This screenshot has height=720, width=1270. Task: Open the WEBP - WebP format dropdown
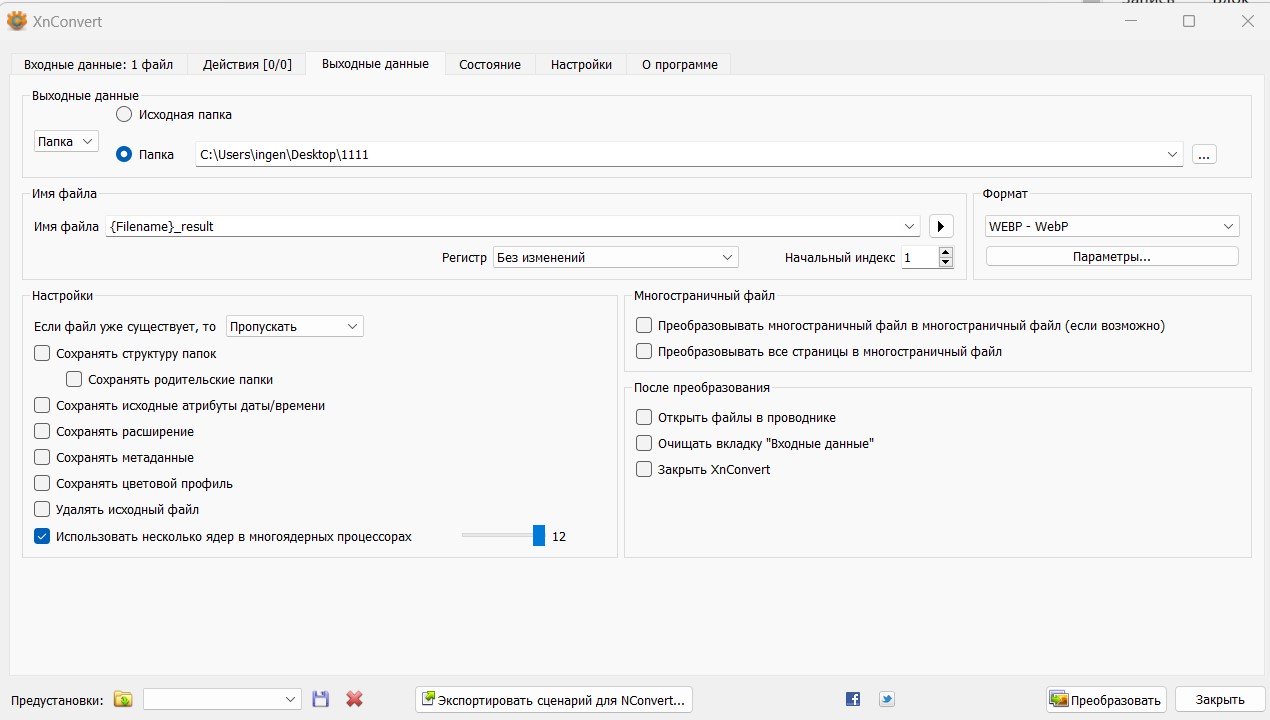1112,226
